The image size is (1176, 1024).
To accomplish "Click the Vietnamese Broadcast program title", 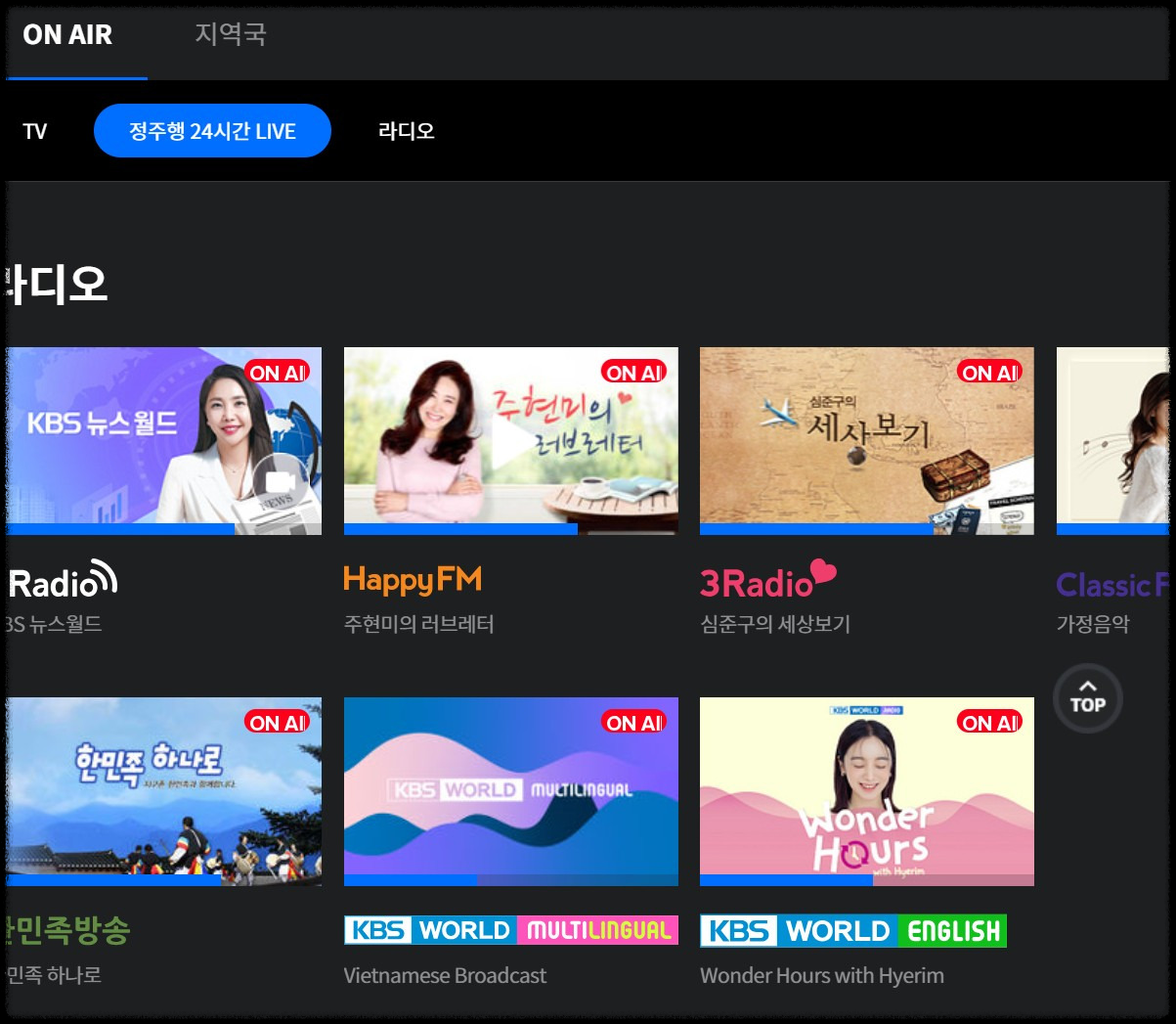I will coord(445,975).
